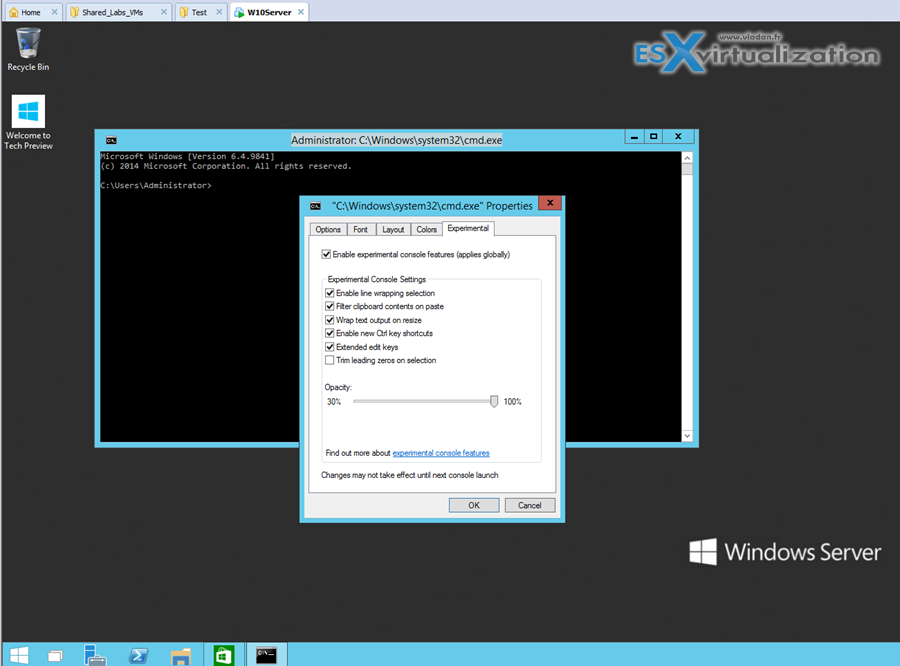Click Cancel in the Properties dialog
This screenshot has height=666, width=900.
point(529,505)
